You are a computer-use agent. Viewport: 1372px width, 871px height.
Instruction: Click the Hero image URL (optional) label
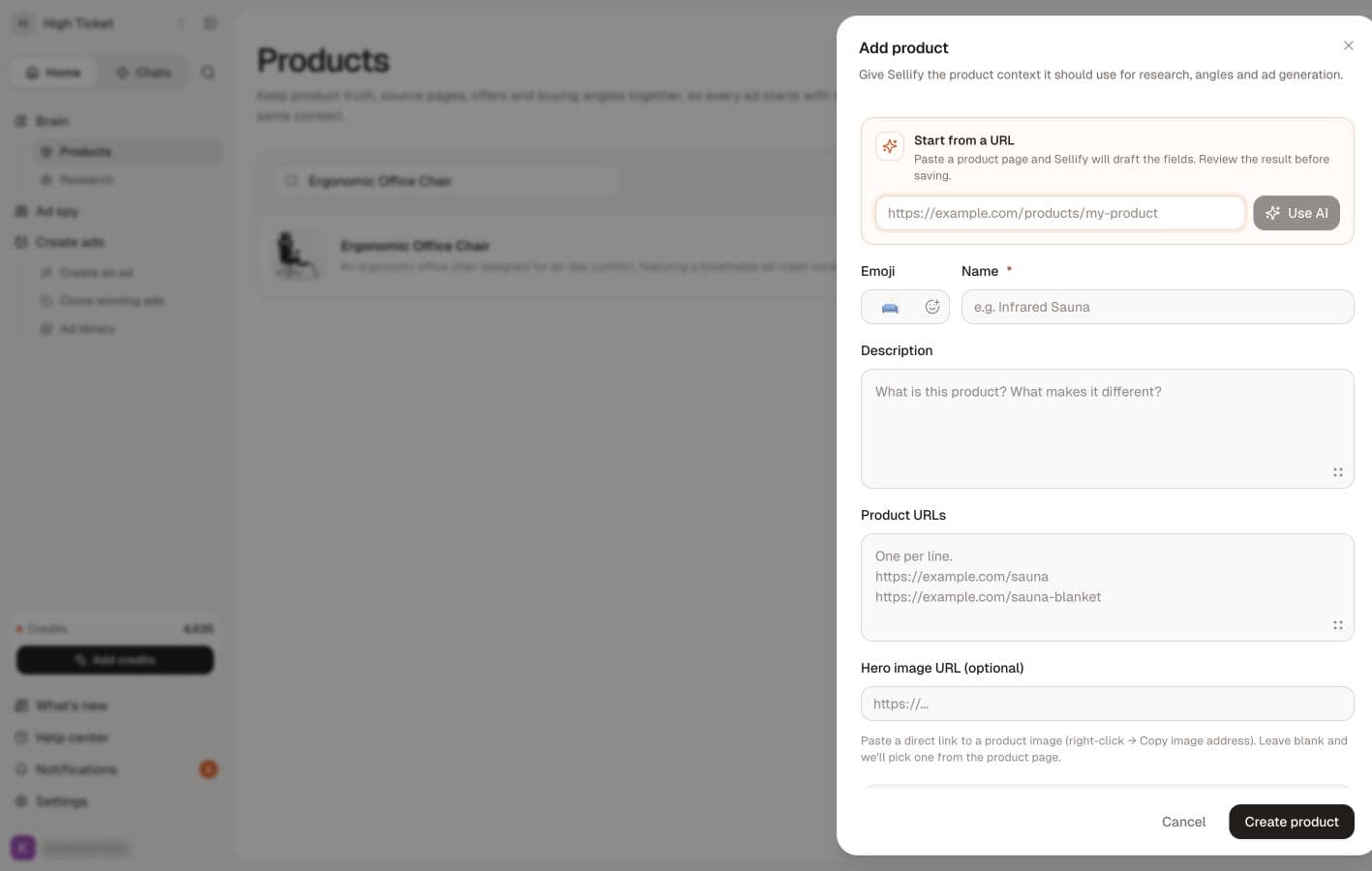[x=942, y=668]
